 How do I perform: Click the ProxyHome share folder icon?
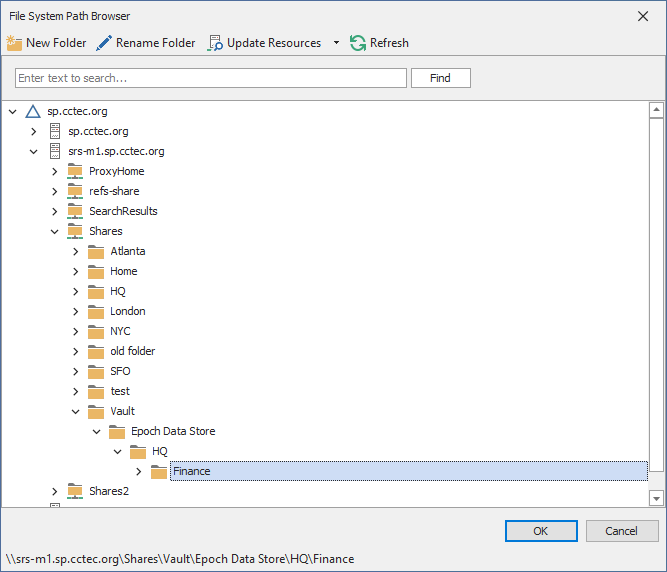point(75,171)
